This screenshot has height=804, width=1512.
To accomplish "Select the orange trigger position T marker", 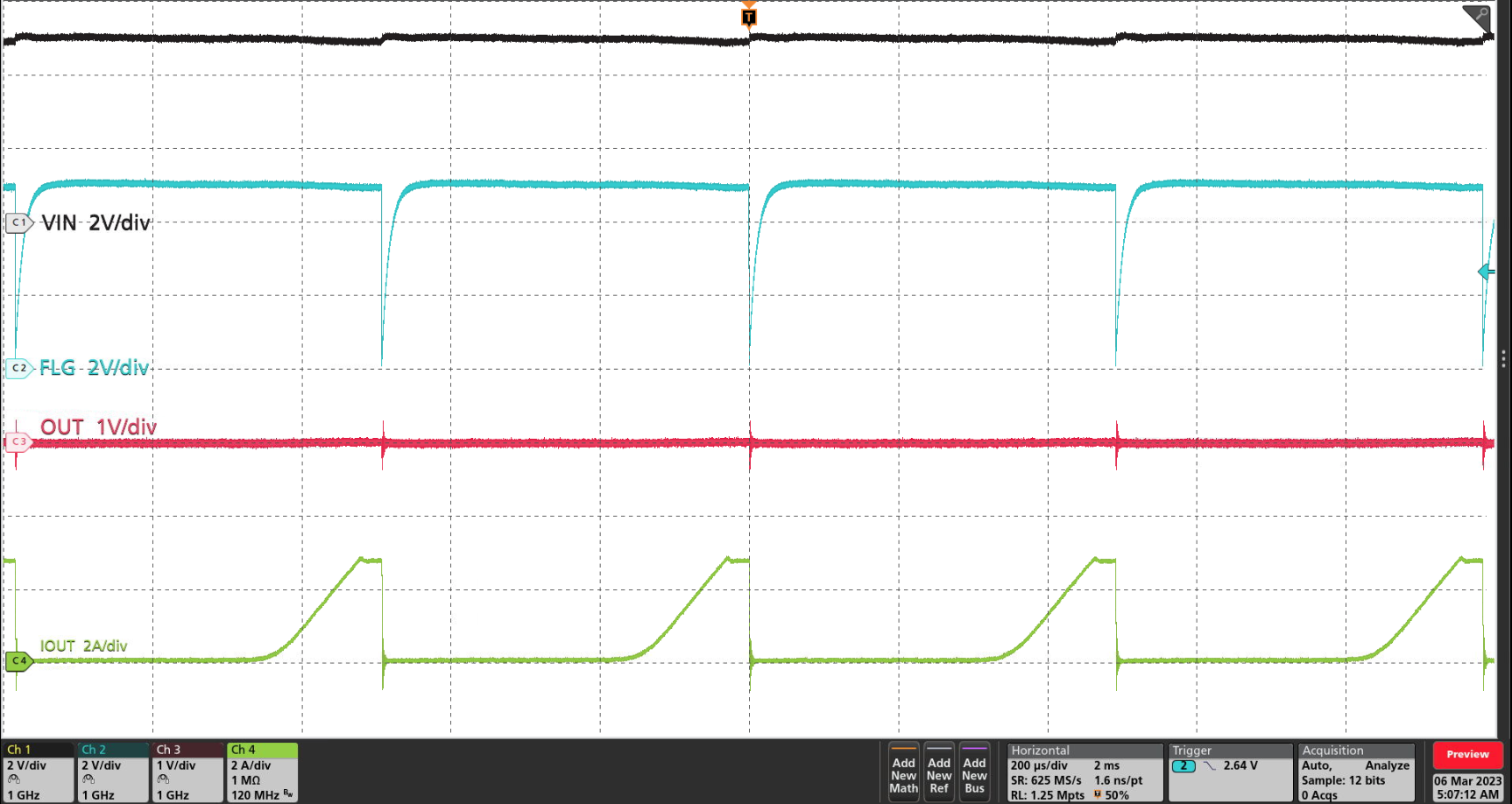I will pos(748,17).
